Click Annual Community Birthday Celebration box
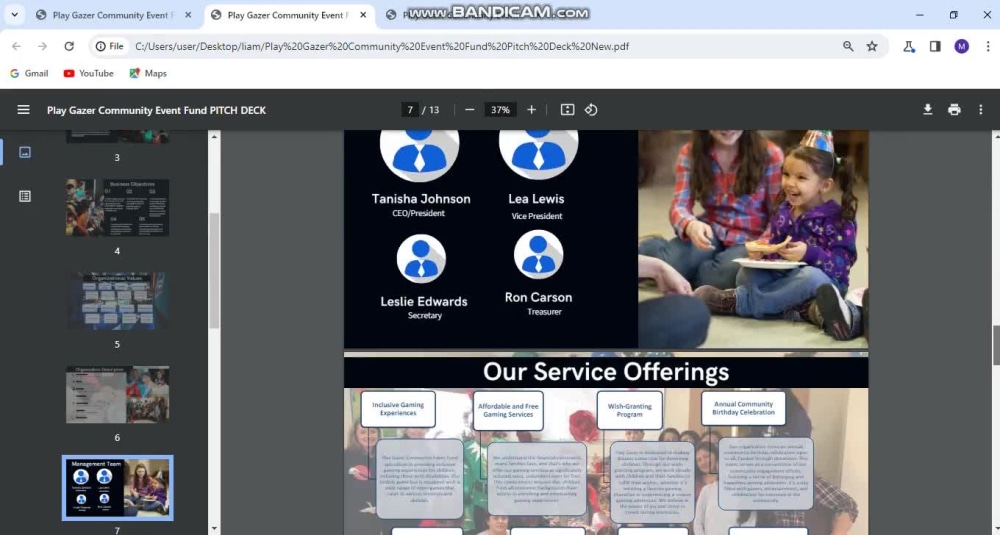This screenshot has height=535, width=1000. 744,408
